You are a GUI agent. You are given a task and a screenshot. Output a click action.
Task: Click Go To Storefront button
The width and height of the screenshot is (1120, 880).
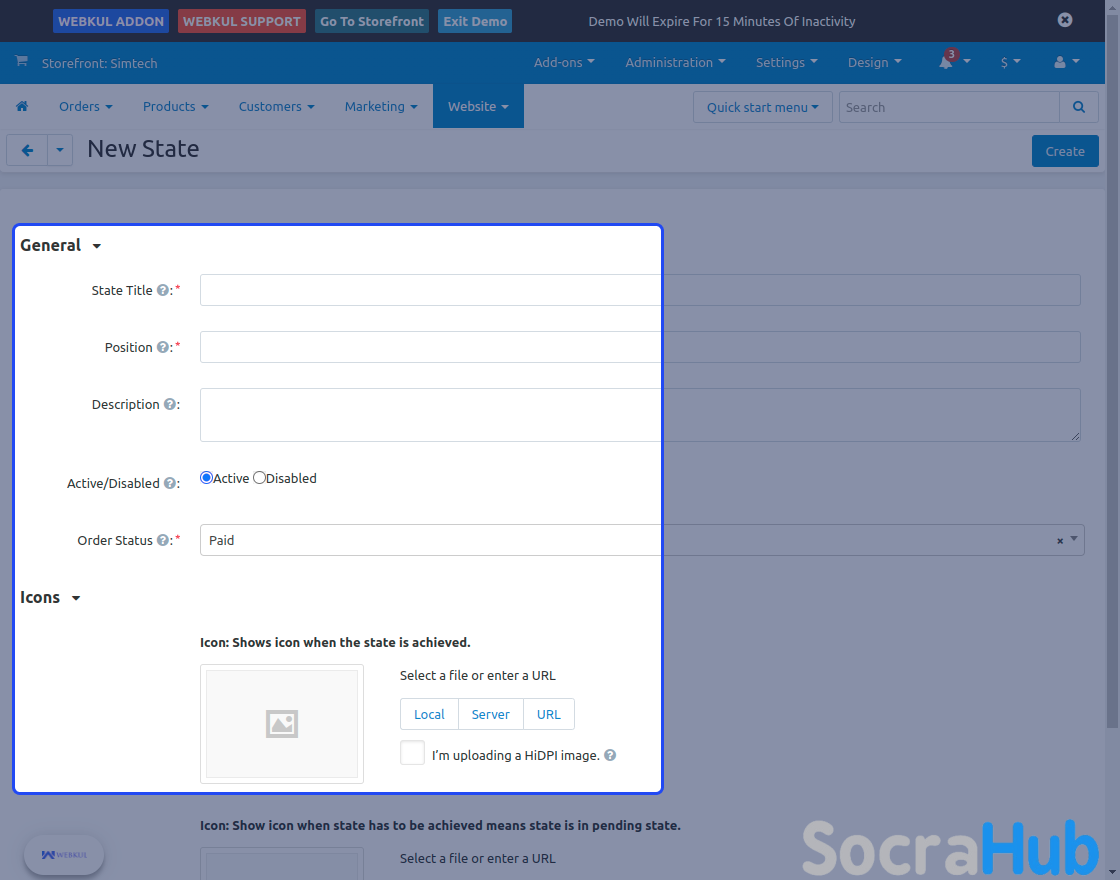[371, 21]
